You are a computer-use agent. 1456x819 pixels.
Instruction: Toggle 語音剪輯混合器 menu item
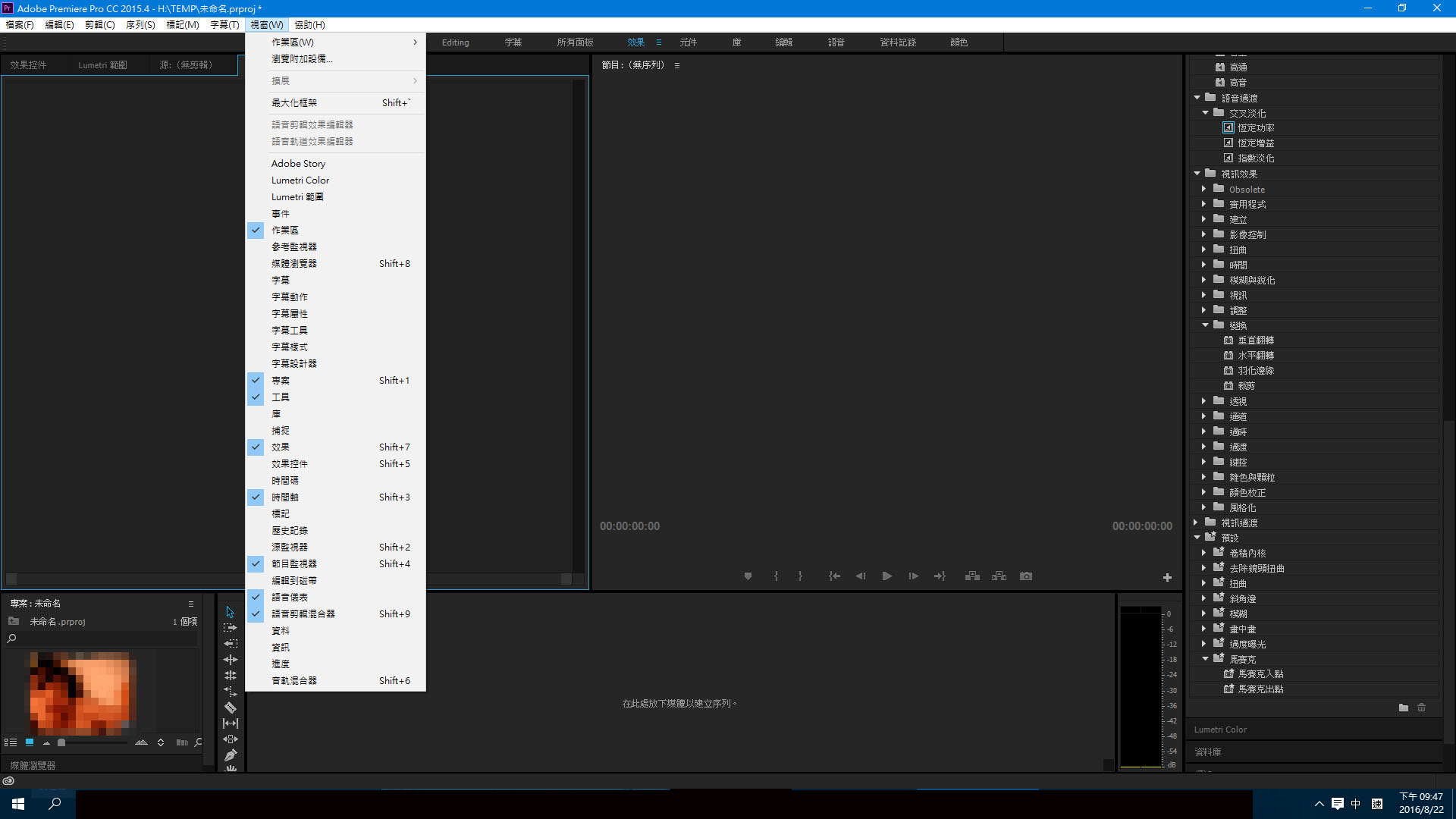tap(335, 613)
